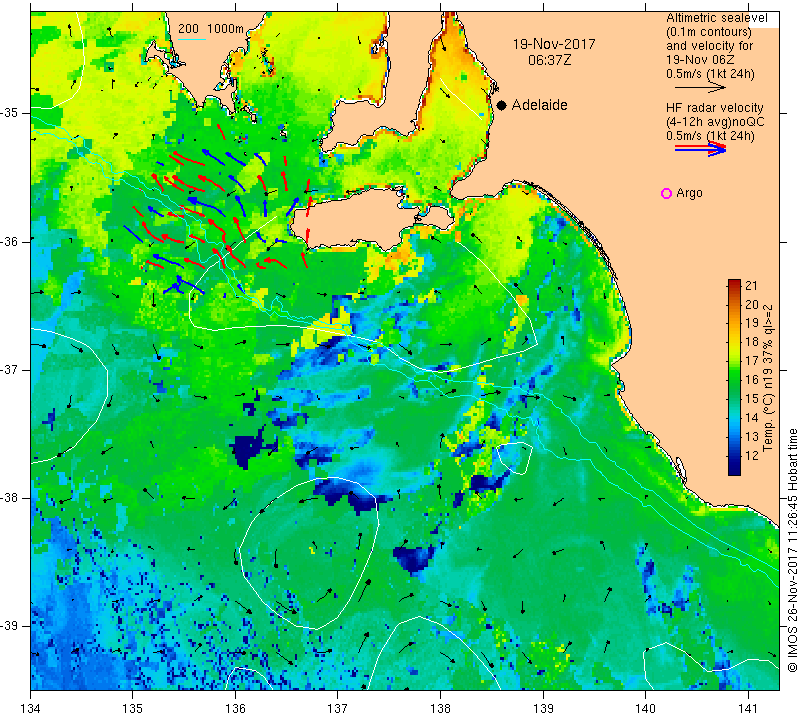
Task: Click the black altimetric velocity legend arrow
Action: 701,88
